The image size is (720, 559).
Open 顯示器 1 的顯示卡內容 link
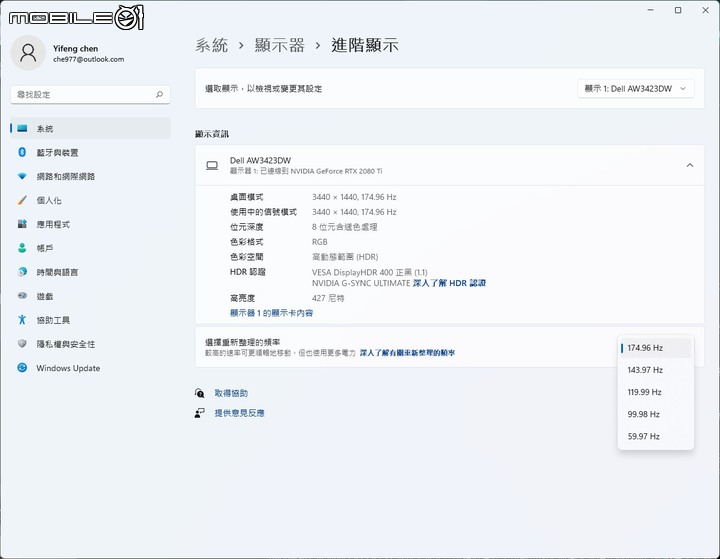coord(271,313)
